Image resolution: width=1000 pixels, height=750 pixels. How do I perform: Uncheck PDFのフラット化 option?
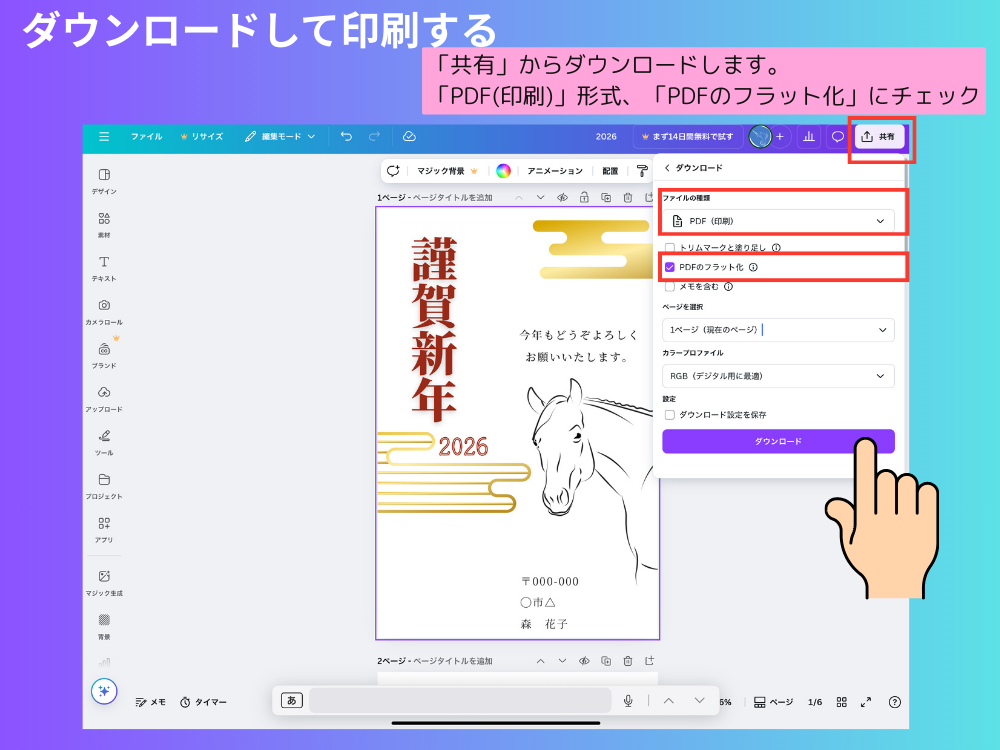(670, 266)
